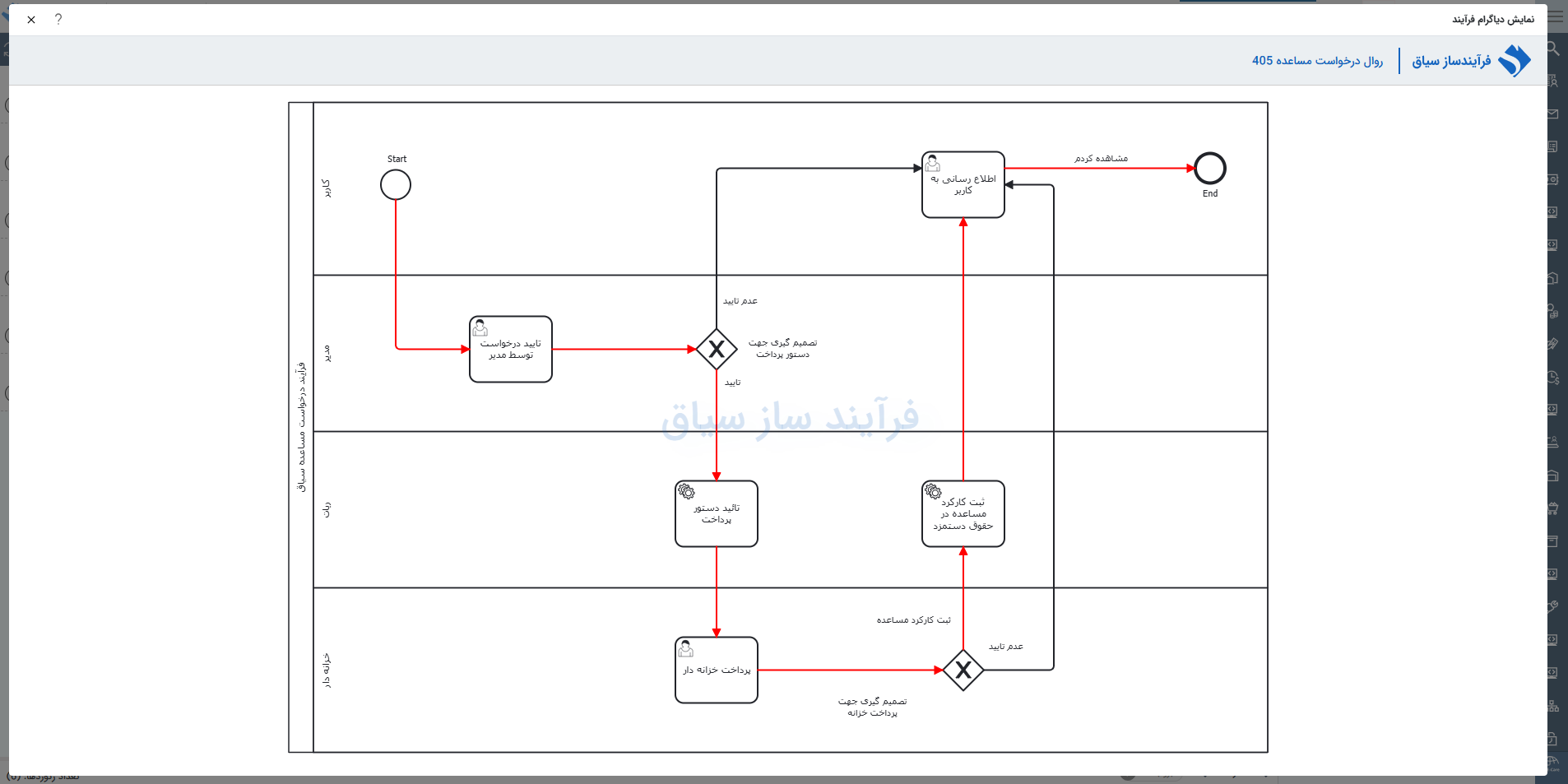Click the Start event circle
1568x784 pixels.
pyautogui.click(x=396, y=184)
